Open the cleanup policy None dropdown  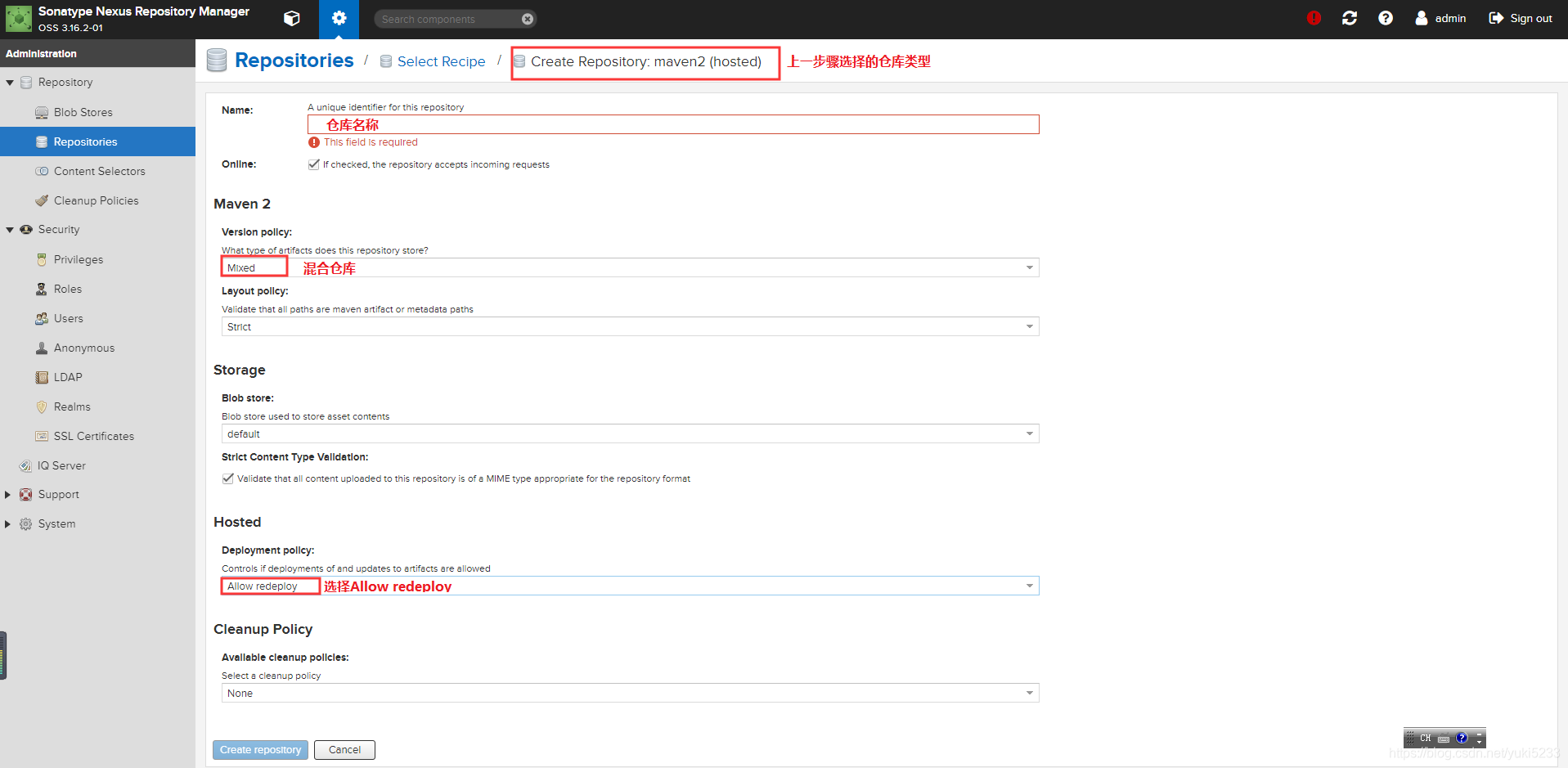point(630,693)
